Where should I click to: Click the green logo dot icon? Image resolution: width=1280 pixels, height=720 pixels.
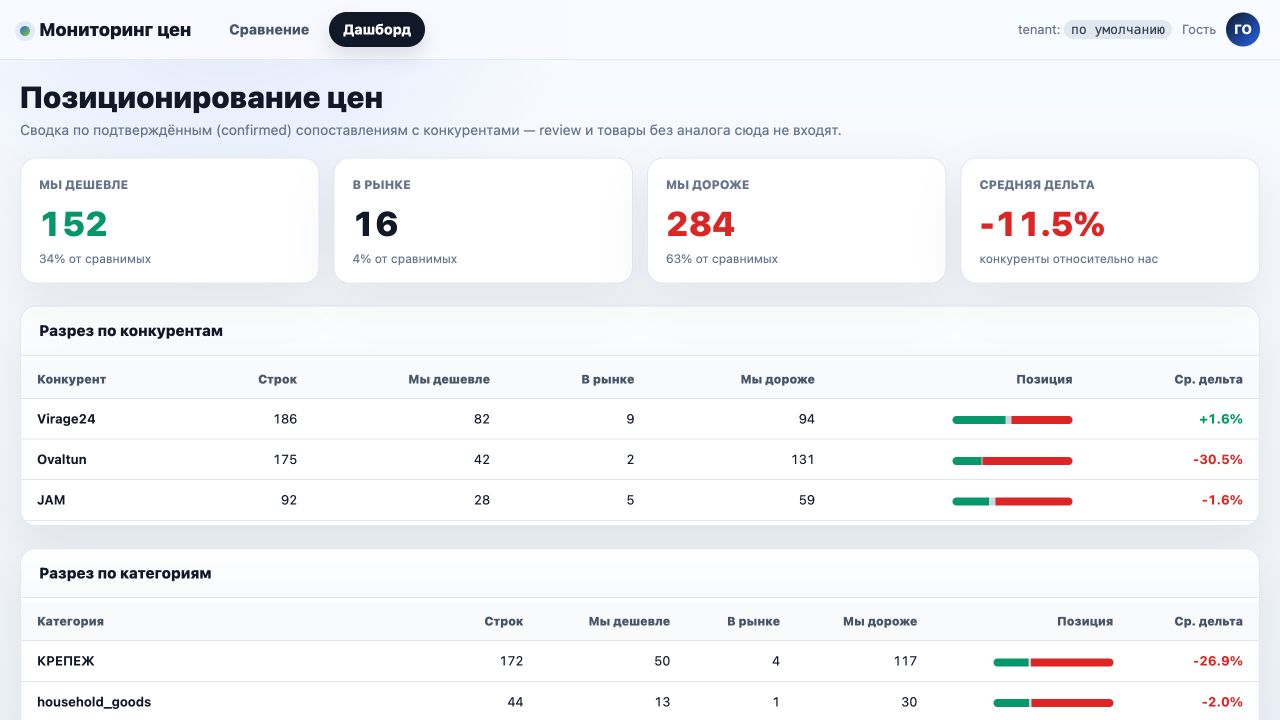click(x=25, y=30)
